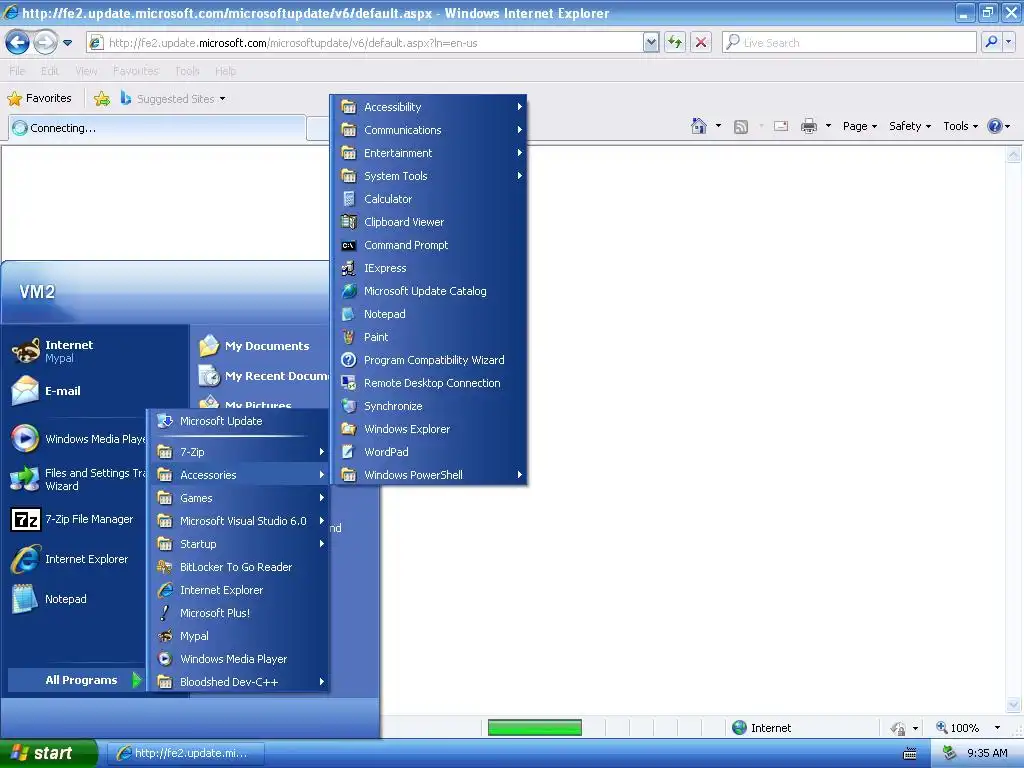Expand Bloodshed Dev-C++ folder
Image resolution: width=1024 pixels, height=768 pixels.
tap(238, 682)
